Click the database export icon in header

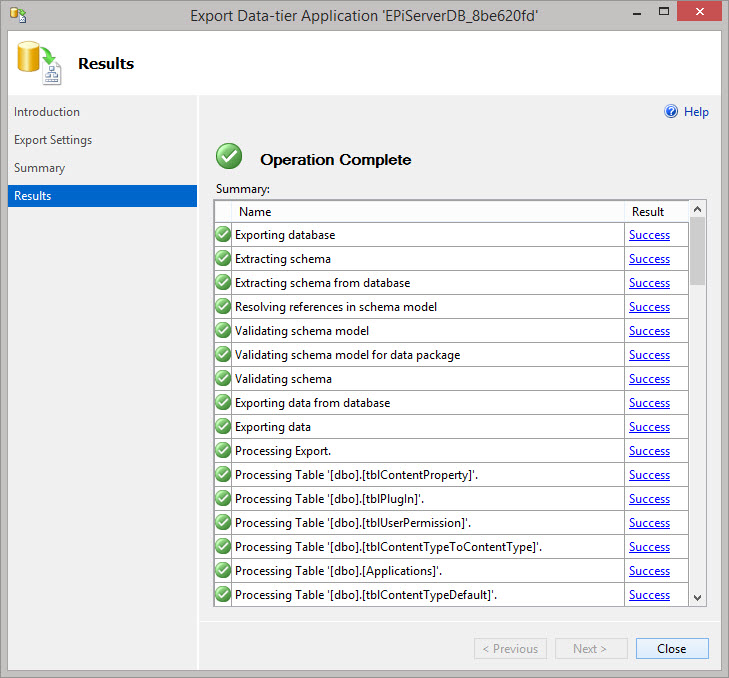point(38,63)
